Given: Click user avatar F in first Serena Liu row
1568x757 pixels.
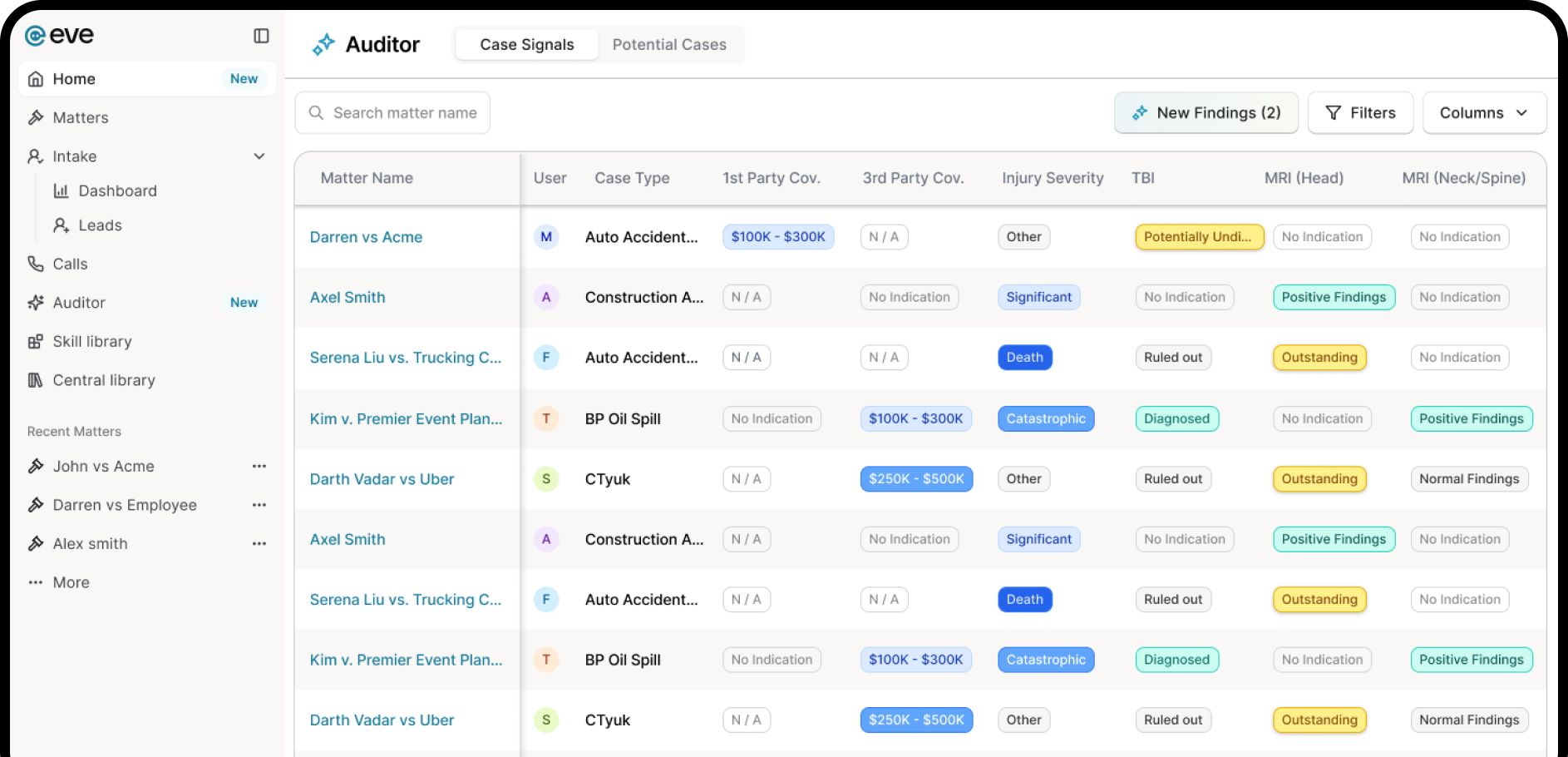Looking at the screenshot, I should [546, 358].
